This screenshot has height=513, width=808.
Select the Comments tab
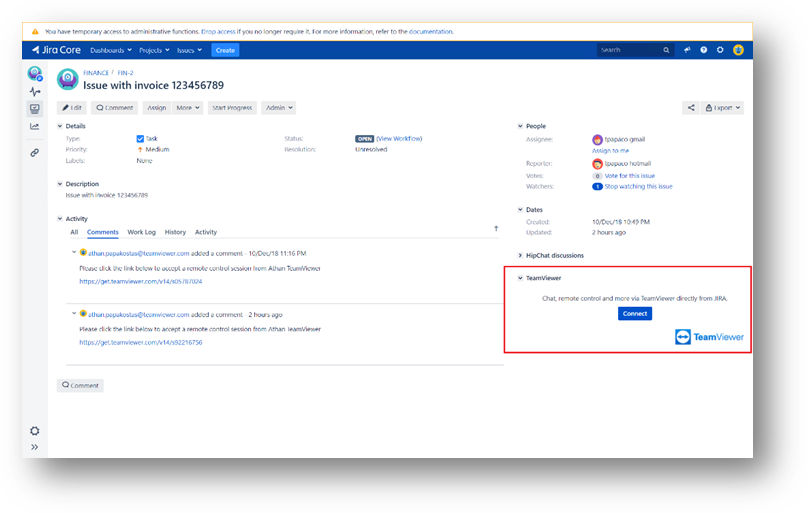coord(103,232)
